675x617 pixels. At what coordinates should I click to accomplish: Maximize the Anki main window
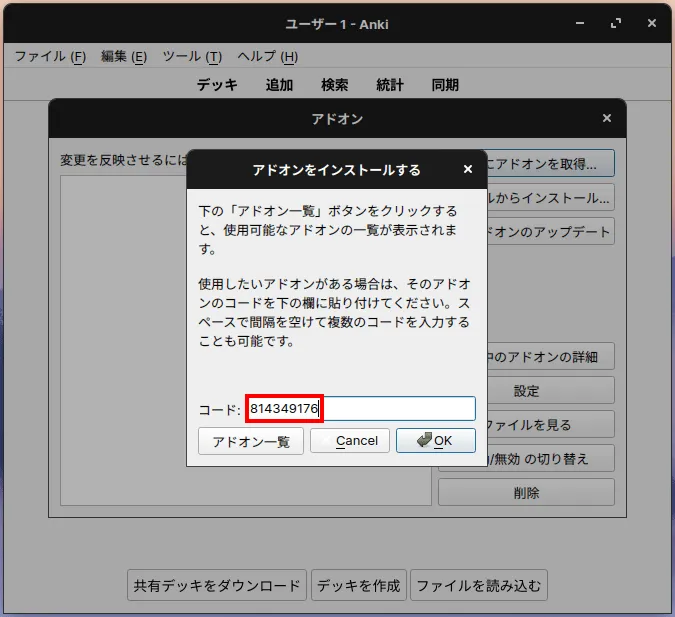click(616, 23)
